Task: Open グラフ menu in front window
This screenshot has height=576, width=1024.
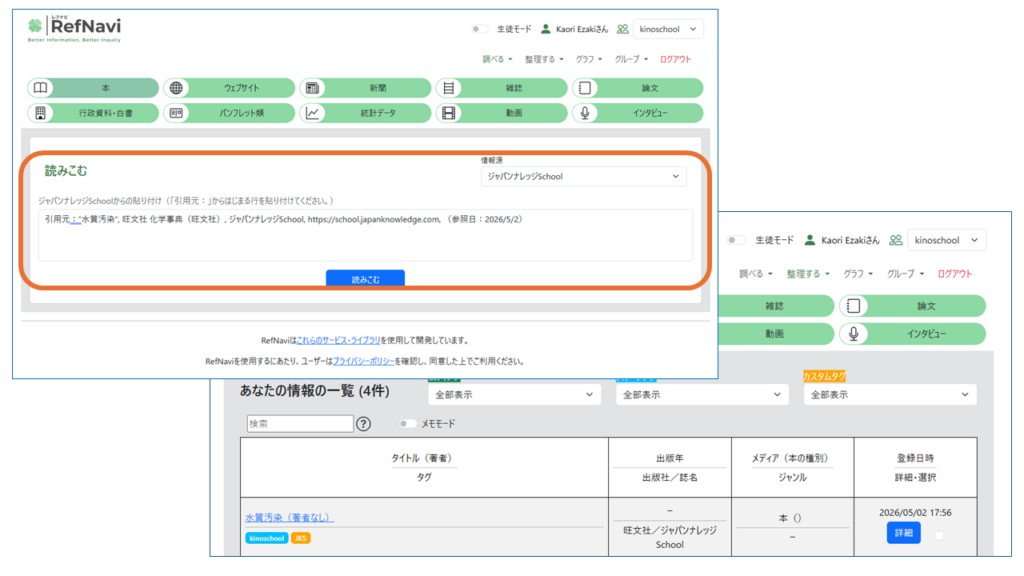Action: pos(588,59)
